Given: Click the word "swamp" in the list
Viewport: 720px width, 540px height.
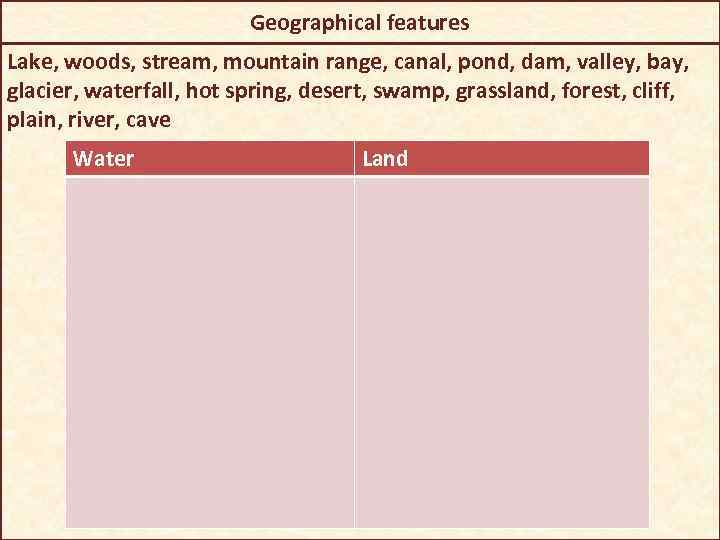Looking at the screenshot, I should pyautogui.click(x=417, y=92).
